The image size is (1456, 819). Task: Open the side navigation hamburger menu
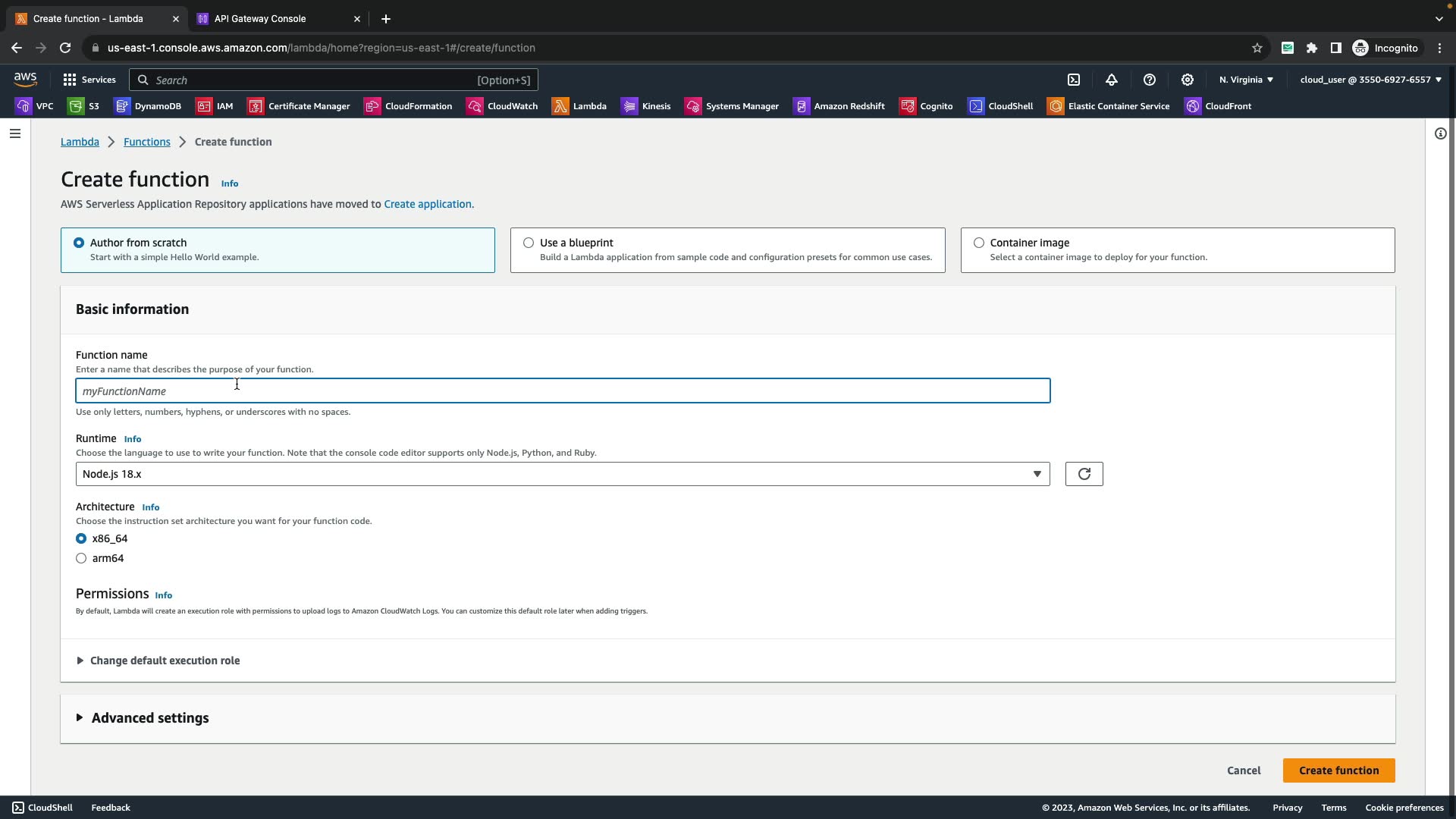tap(14, 134)
